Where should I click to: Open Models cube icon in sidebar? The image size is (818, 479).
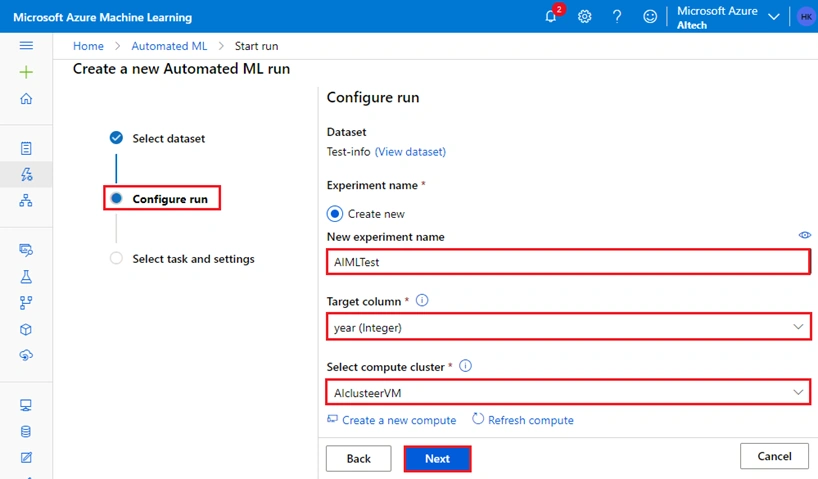pos(26,329)
